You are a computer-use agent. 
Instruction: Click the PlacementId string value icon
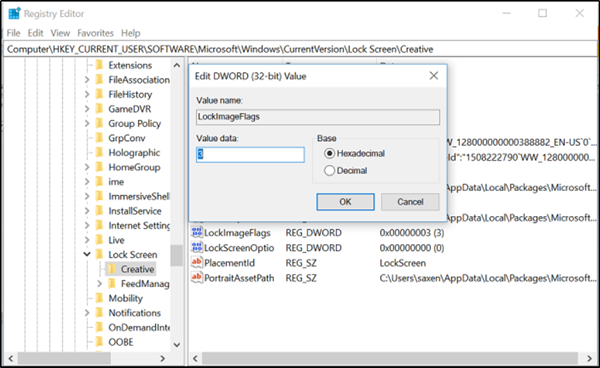[x=197, y=262]
